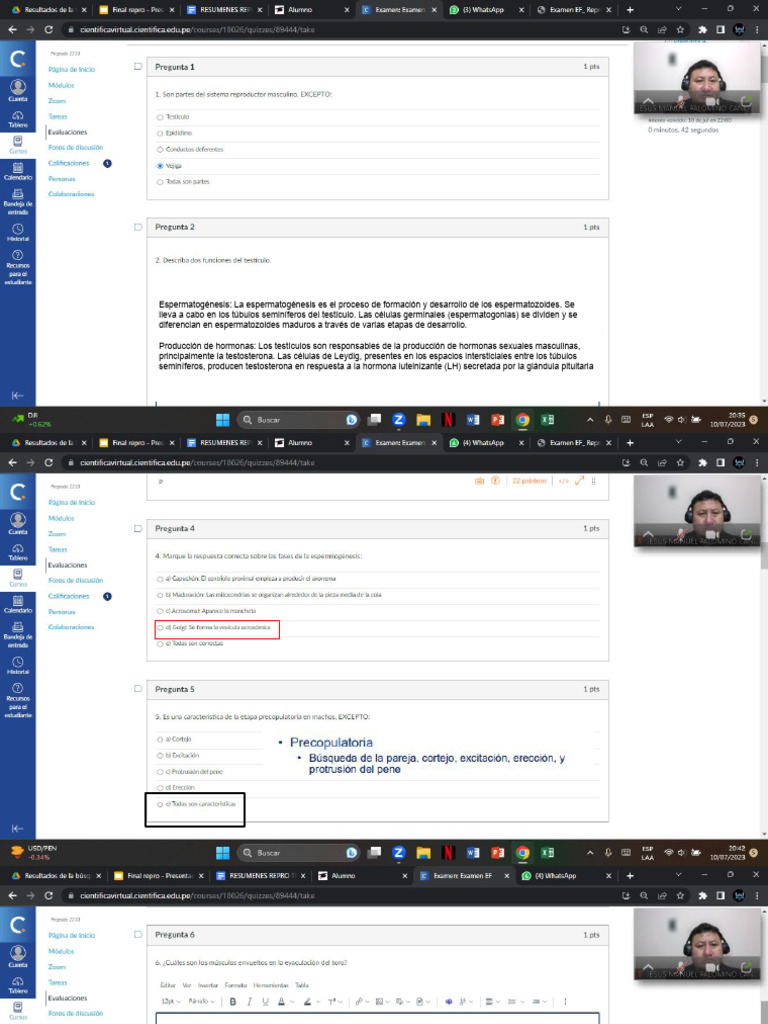Open File Explorer in taskbar with USD/PEN widget
This screenshot has width=768, height=1024.
coord(423,852)
